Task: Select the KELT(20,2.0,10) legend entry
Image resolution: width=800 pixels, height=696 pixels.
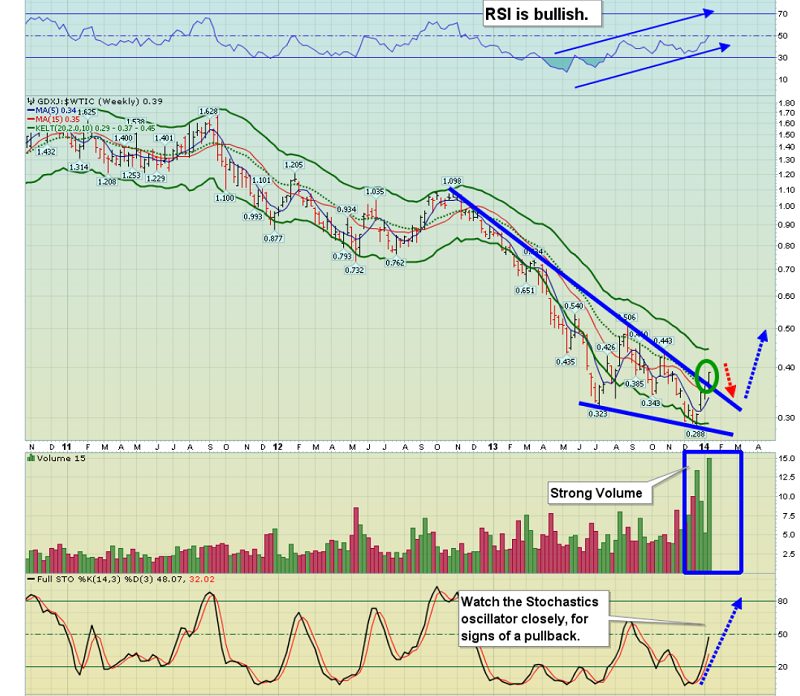Action: coord(90,127)
